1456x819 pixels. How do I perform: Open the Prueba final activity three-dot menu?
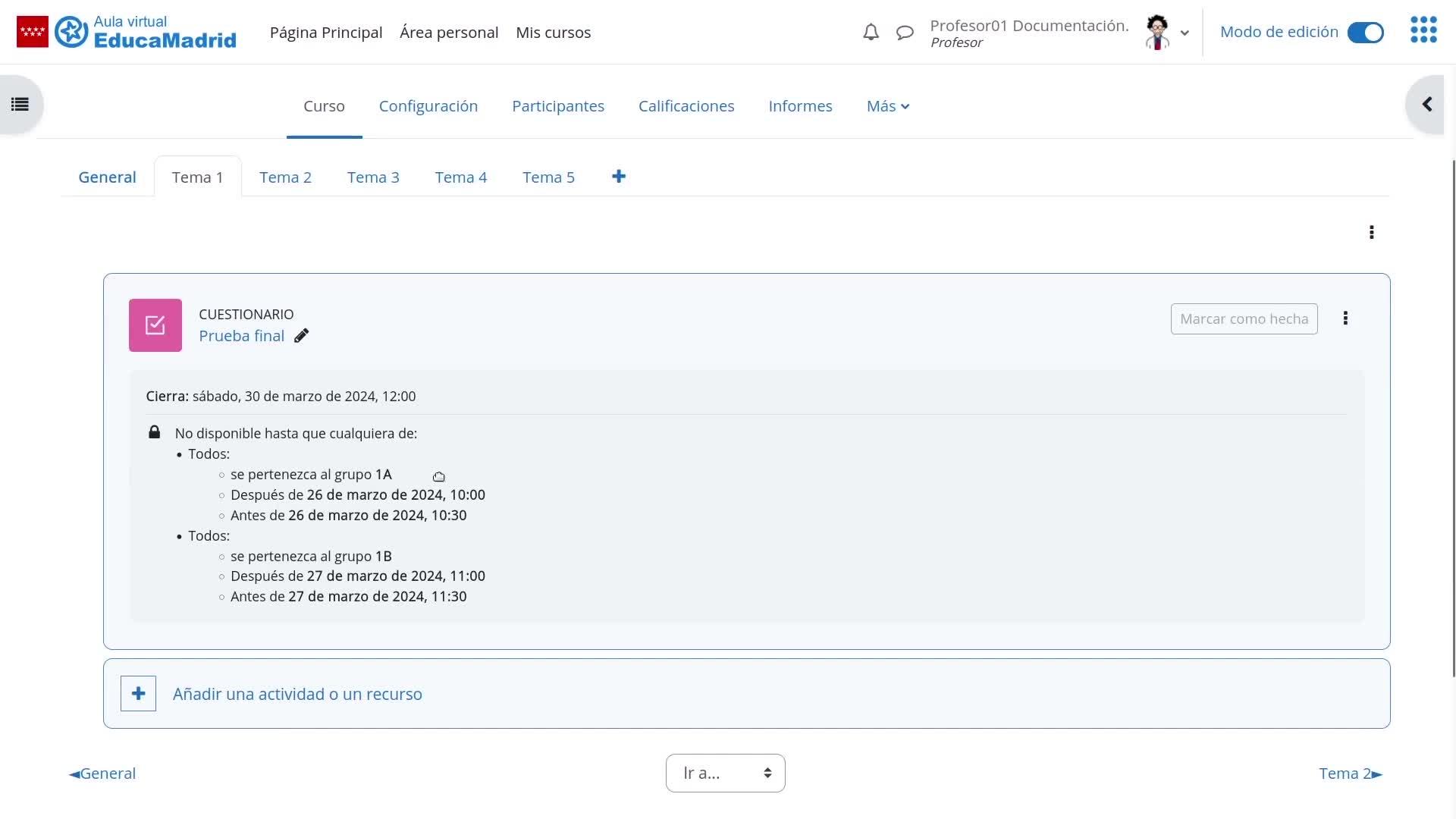[1345, 318]
